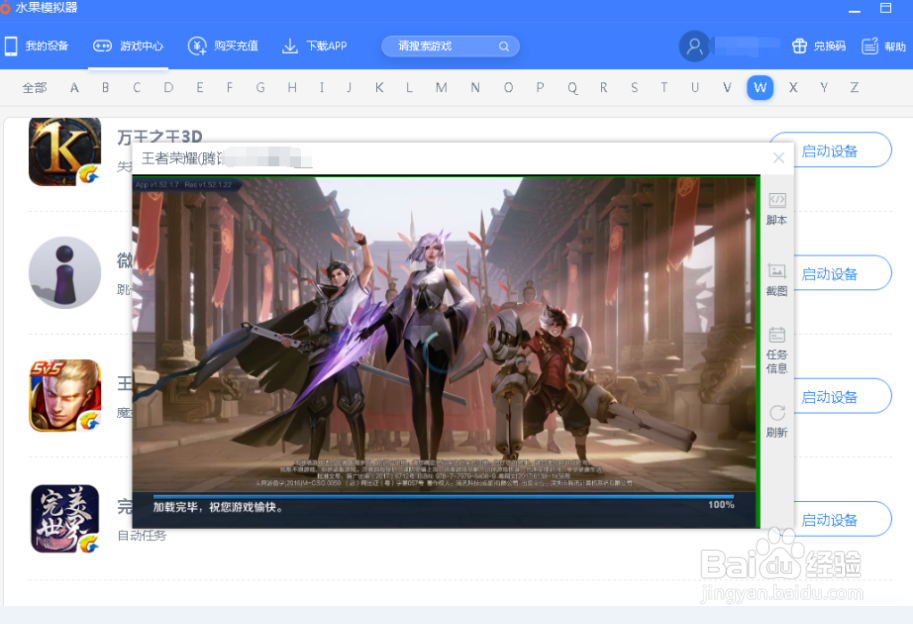Minimize the 水果模拟器 window
913x624 pixels.
point(854,9)
